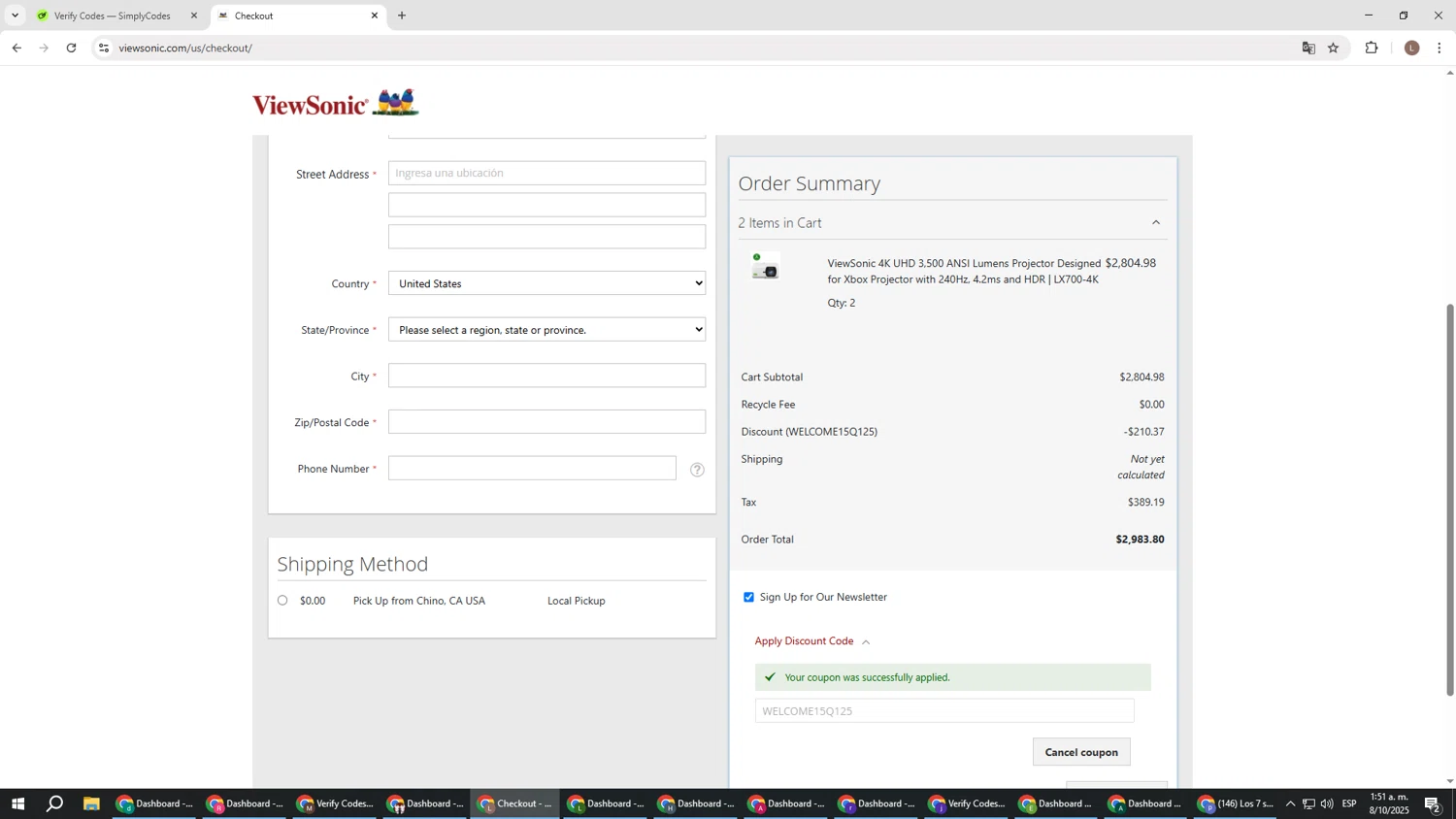1456x819 pixels.
Task: Open the taskbar clock showing 1:51 a. m.
Action: (x=1389, y=803)
